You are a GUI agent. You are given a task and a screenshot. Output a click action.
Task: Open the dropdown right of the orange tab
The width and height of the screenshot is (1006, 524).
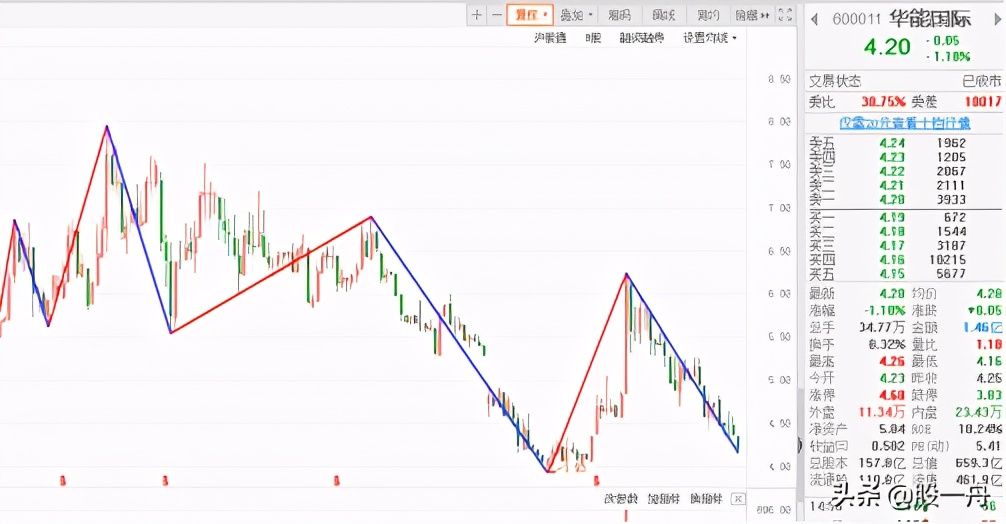(x=576, y=15)
